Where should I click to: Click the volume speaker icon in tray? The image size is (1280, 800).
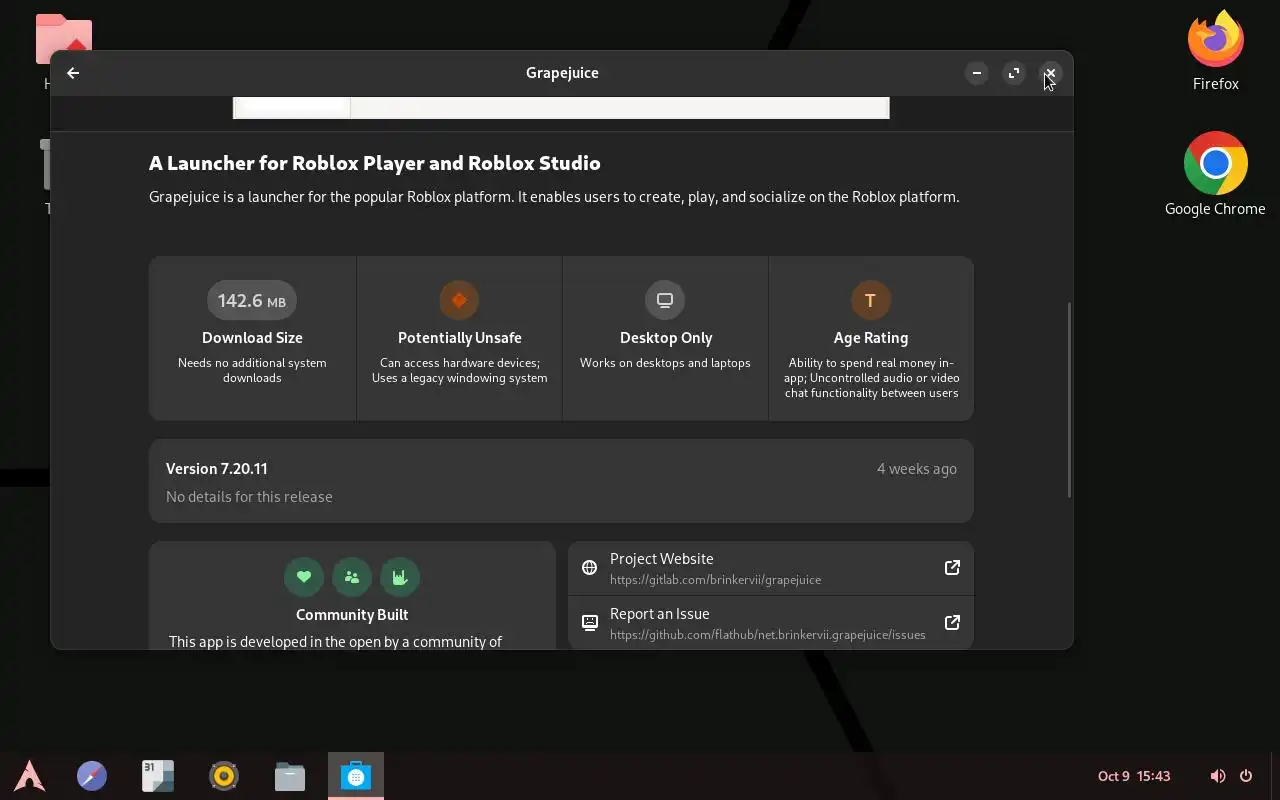point(1217,776)
